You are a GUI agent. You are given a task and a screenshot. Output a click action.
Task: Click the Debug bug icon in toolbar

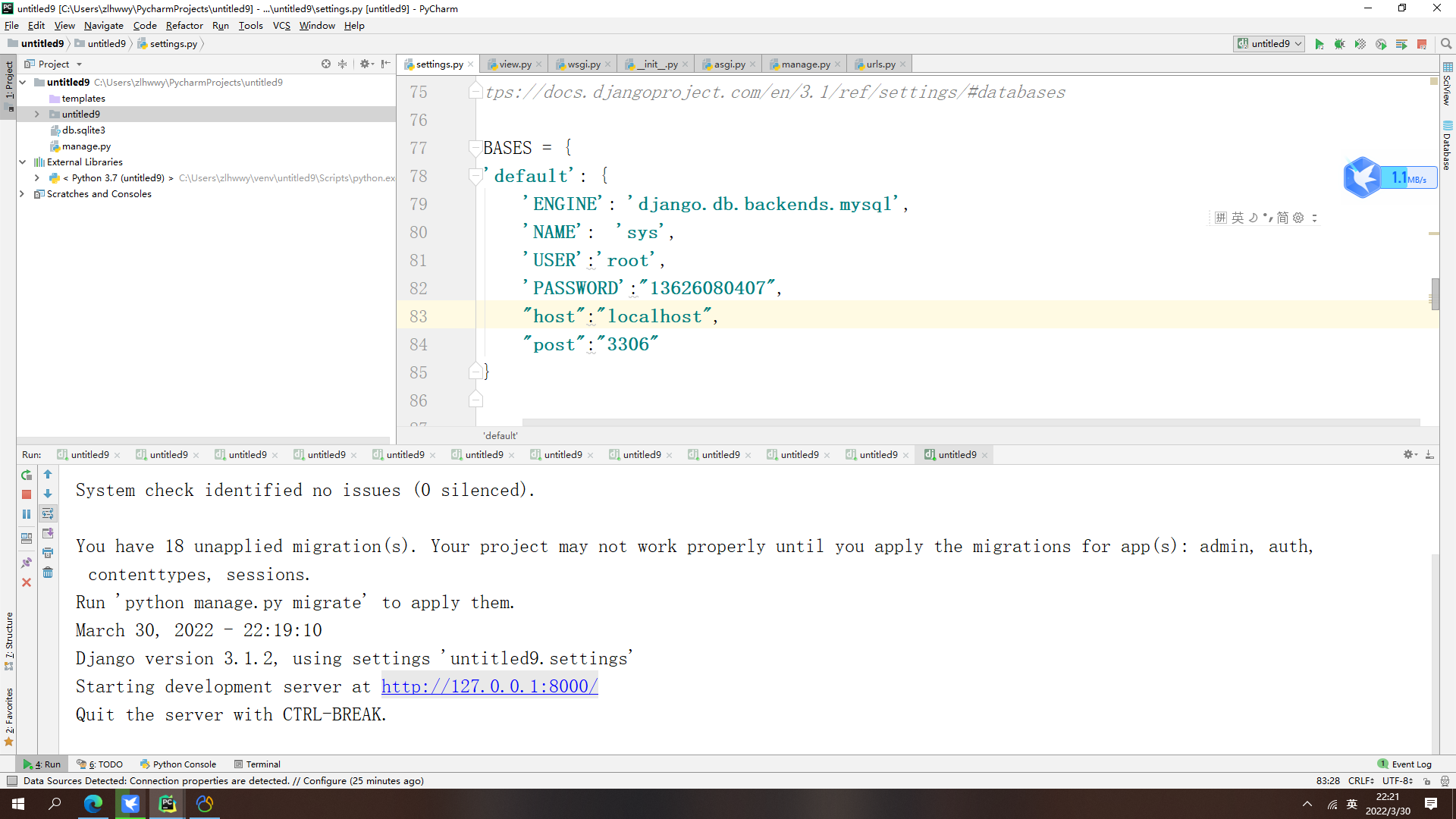pos(1340,44)
